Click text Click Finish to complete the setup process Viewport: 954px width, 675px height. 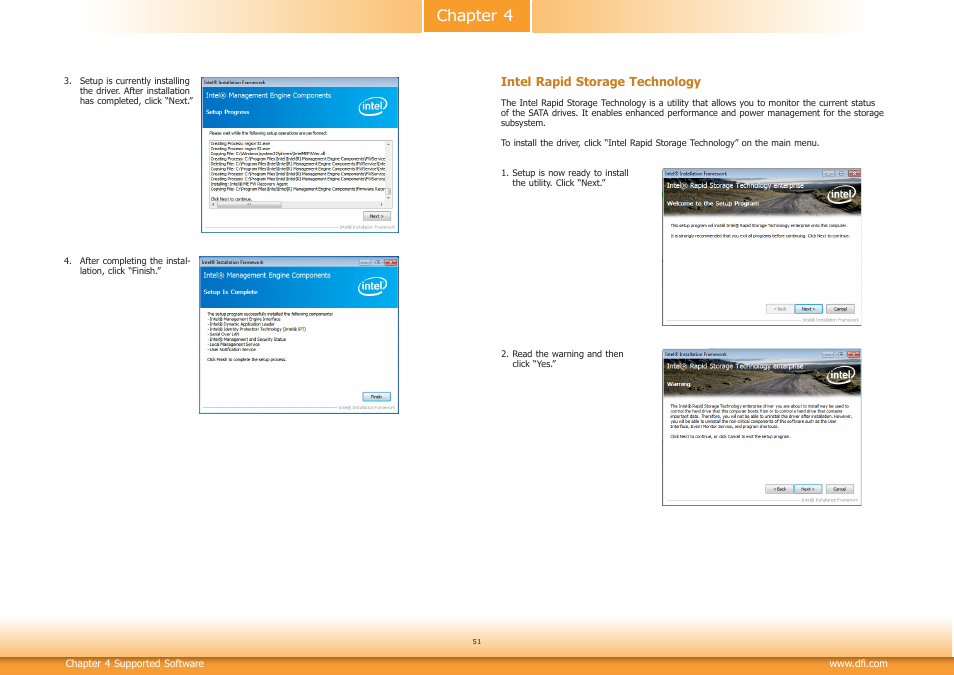pyautogui.click(x=246, y=360)
